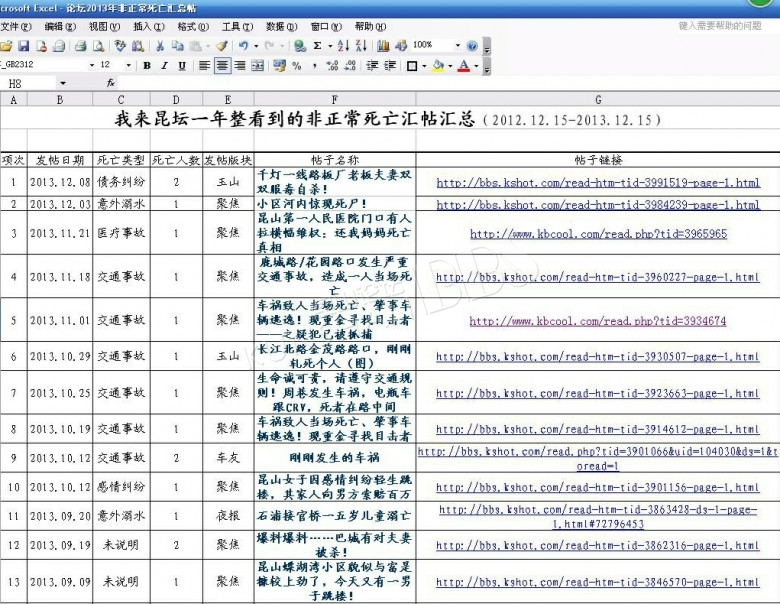Viewport: 780px width, 604px height.
Task: Open the Undo history dropdown arrow
Action: click(256, 46)
